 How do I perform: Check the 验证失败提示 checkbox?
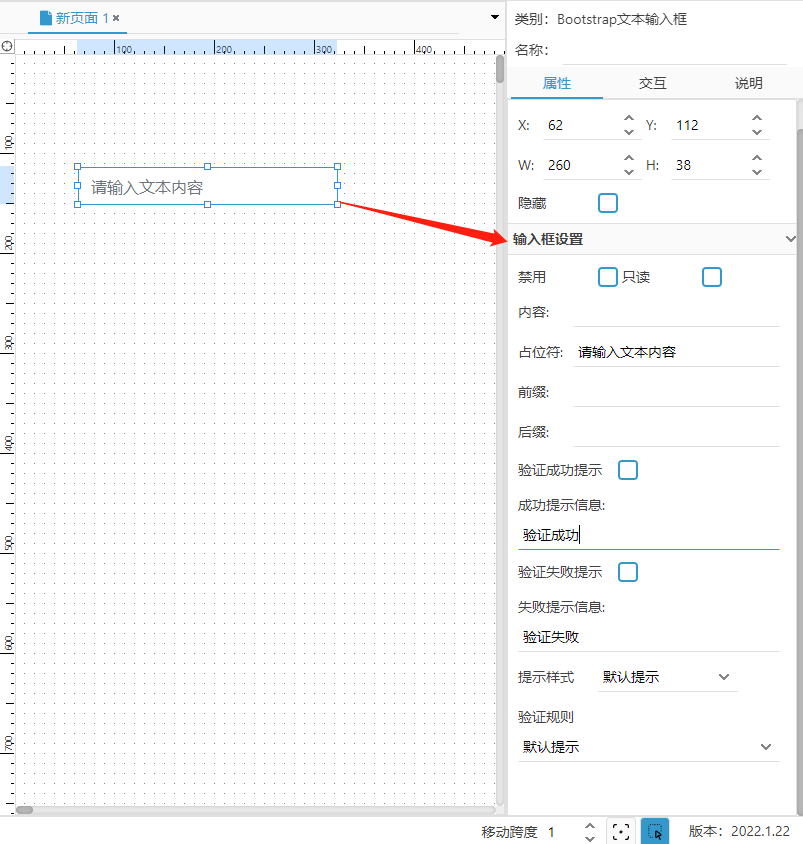tap(628, 572)
